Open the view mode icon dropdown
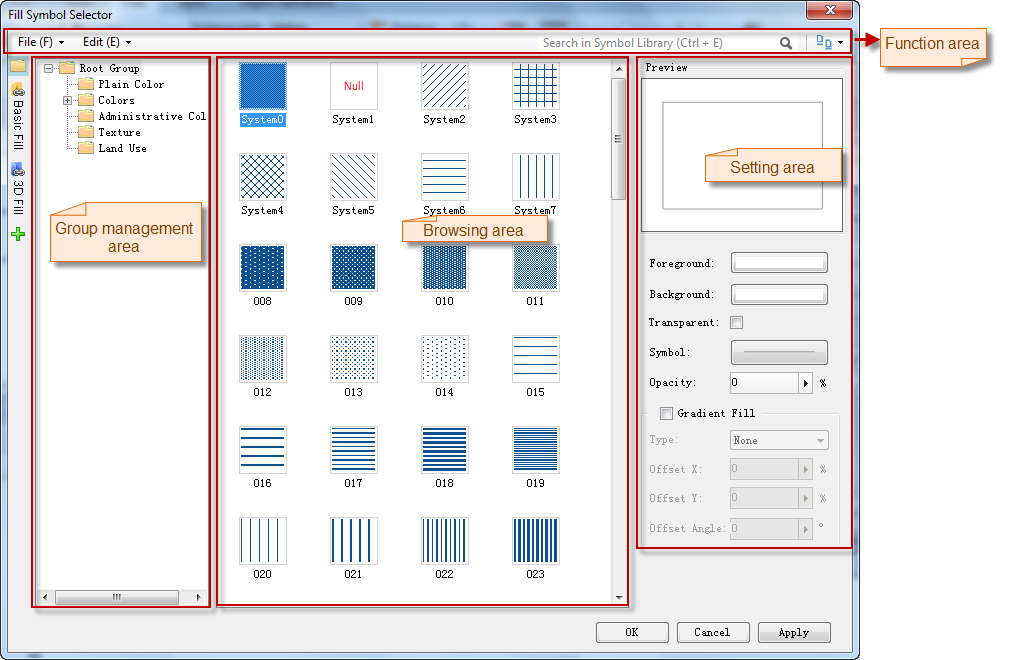The image size is (1010, 660). pos(830,43)
